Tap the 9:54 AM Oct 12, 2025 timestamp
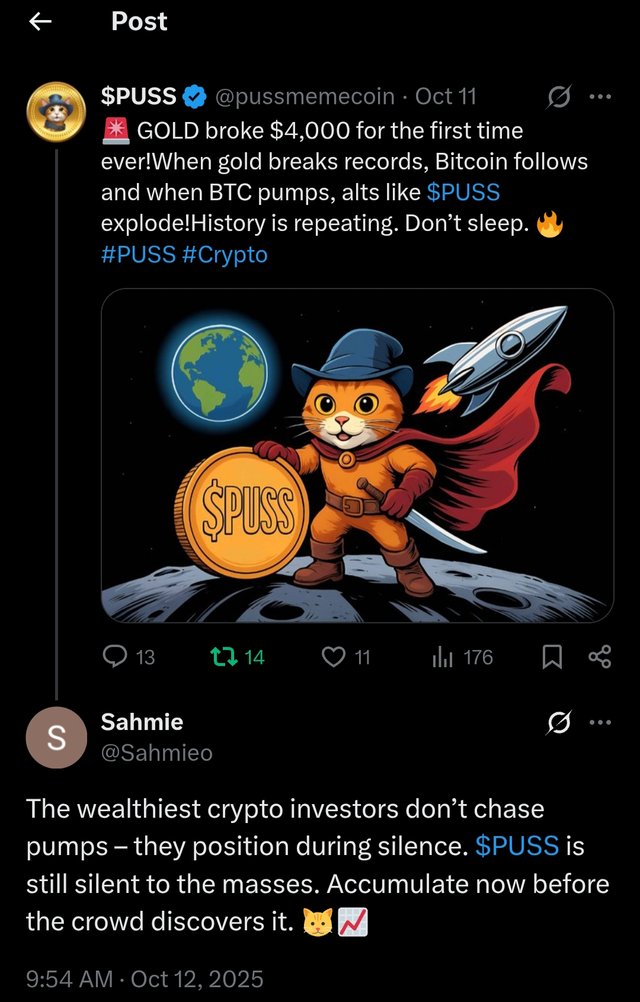This screenshot has width=640, height=1002. coord(145,975)
